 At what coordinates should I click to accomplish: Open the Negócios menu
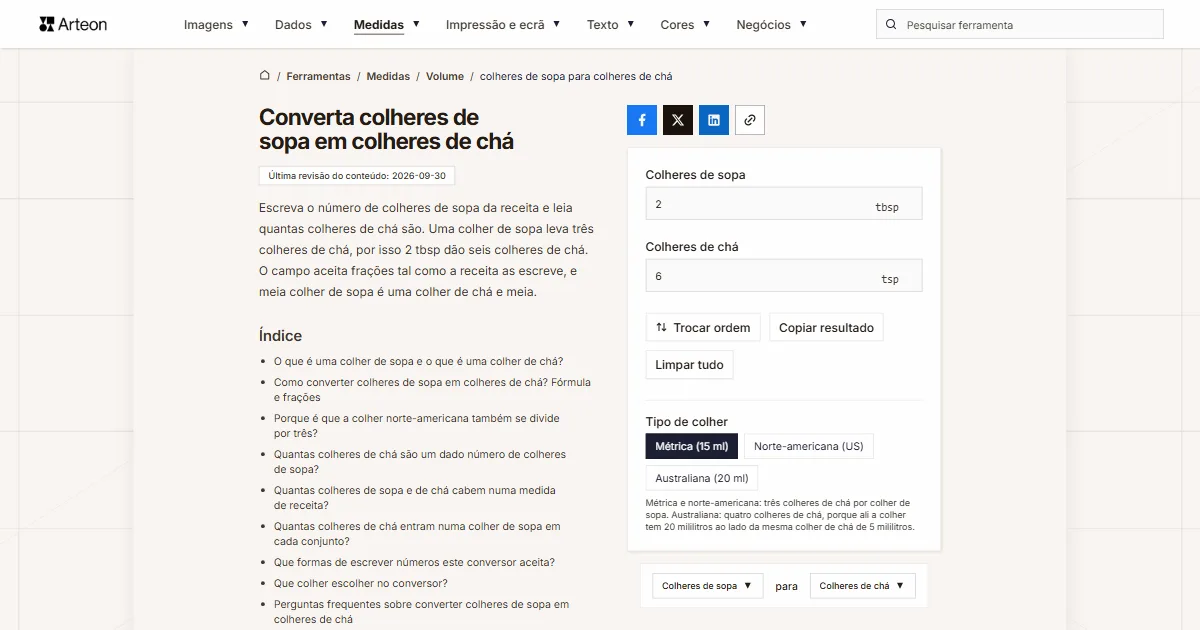(x=771, y=25)
